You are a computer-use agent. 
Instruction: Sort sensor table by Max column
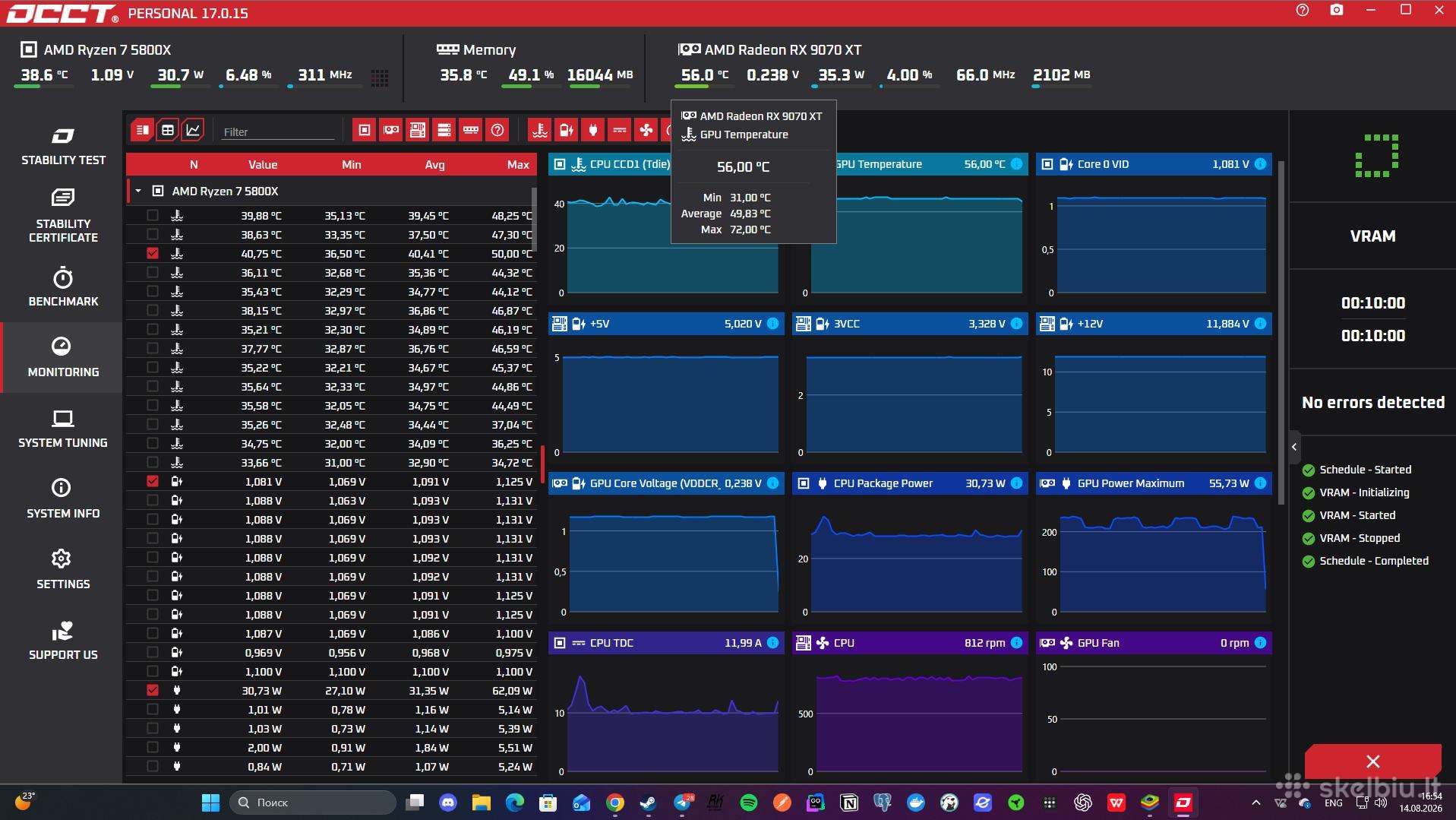[x=518, y=164]
